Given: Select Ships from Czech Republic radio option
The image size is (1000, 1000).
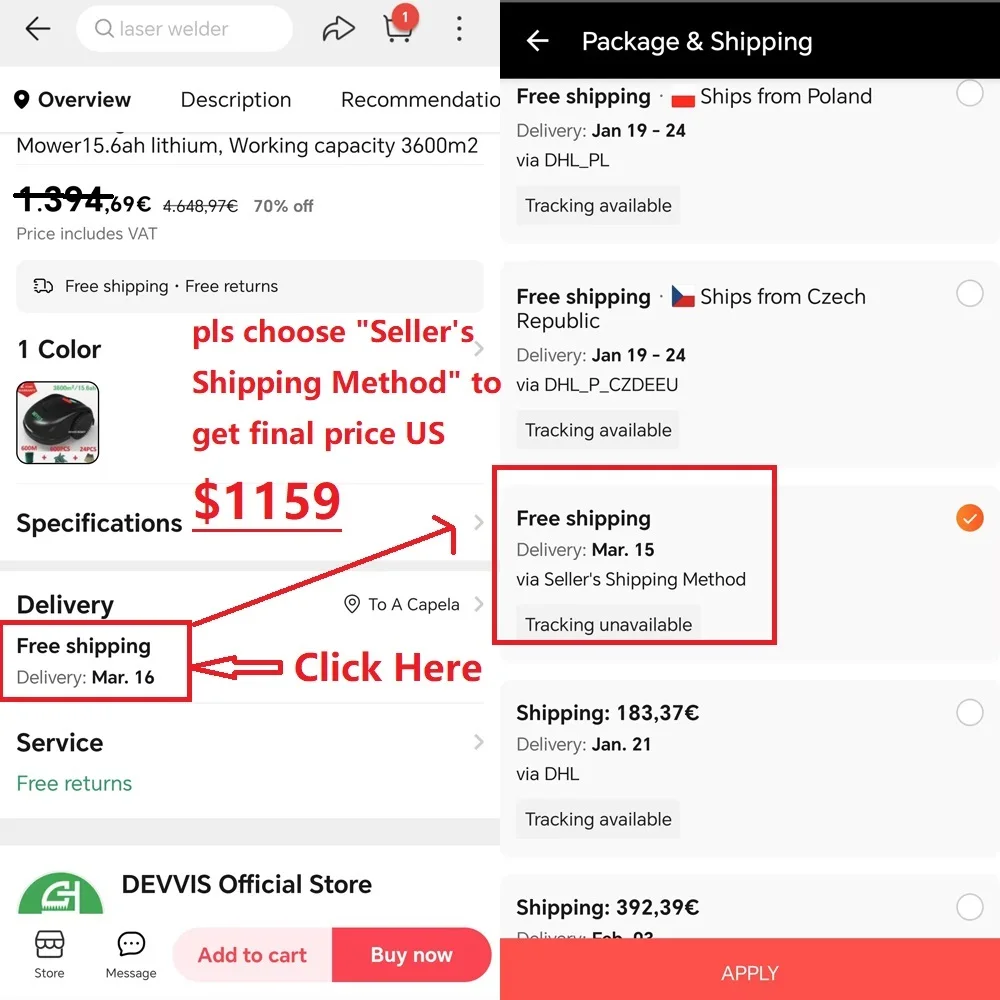Looking at the screenshot, I should (x=969, y=293).
